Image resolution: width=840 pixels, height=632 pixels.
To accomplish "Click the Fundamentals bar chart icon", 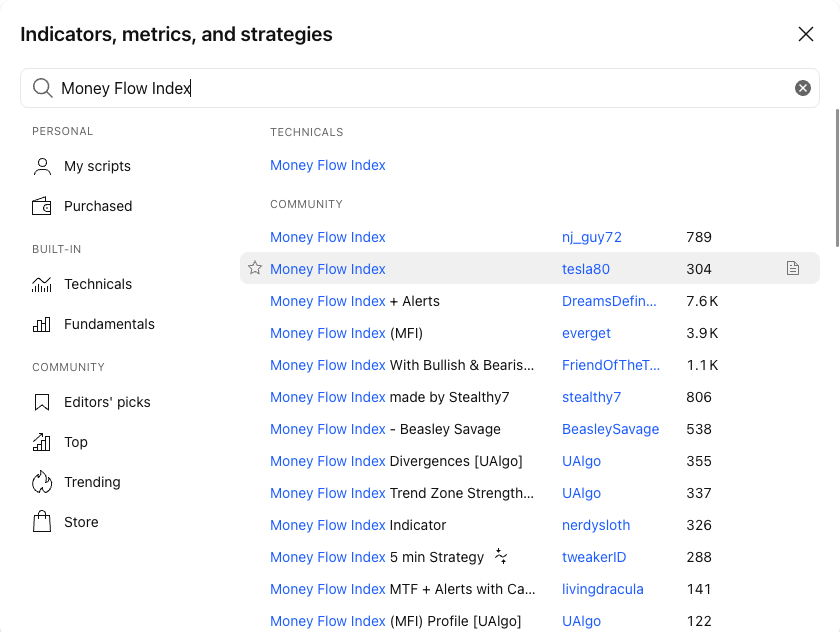I will [42, 324].
